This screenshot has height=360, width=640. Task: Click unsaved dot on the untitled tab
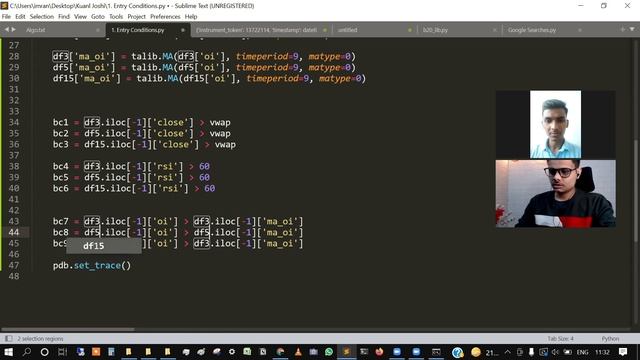tap(410, 30)
